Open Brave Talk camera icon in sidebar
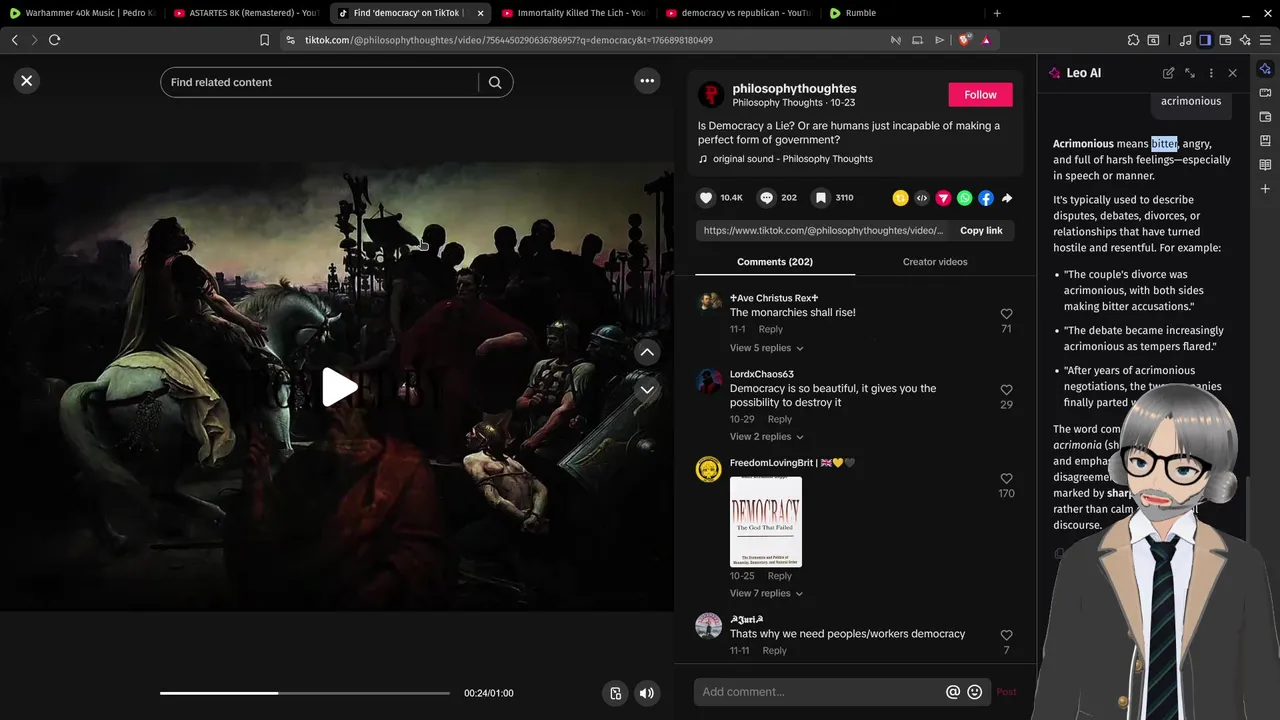 pos(1265,93)
